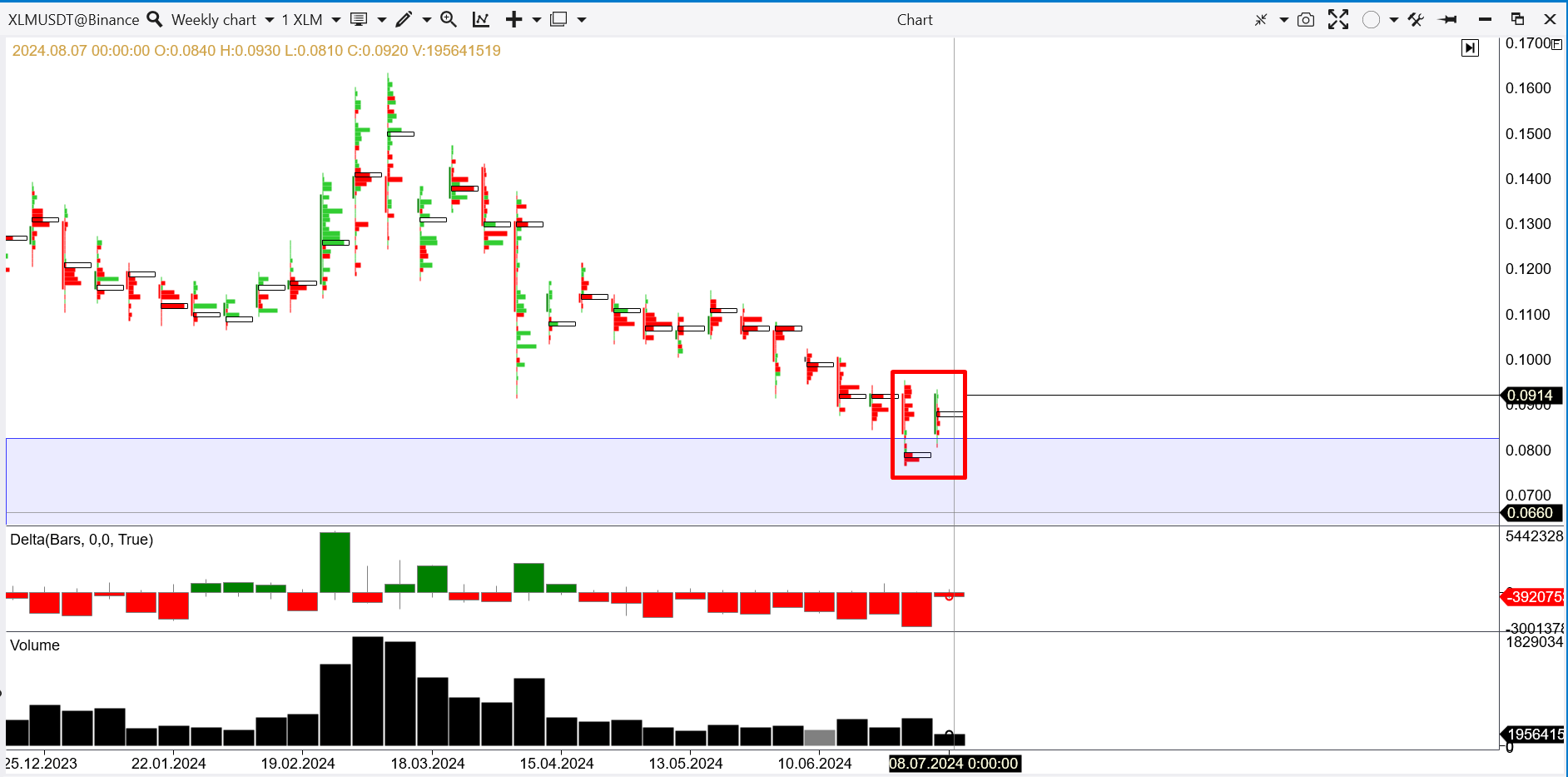The height and width of the screenshot is (777, 1568).
Task: Click the Delta(Bars, 0,0, True) indicator label
Action: [82, 540]
